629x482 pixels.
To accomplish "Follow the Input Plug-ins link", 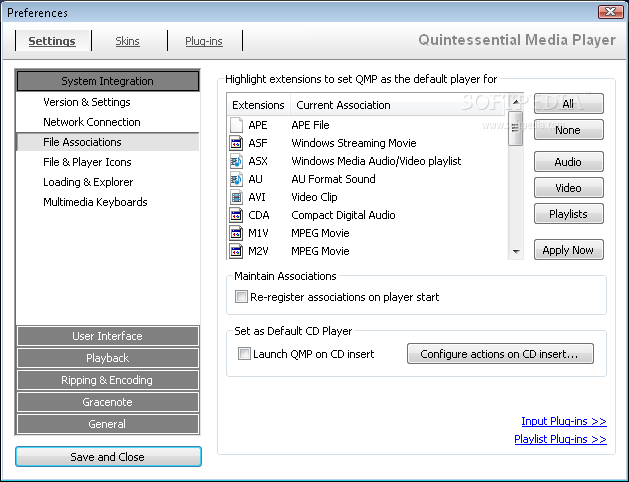I will tap(564, 421).
